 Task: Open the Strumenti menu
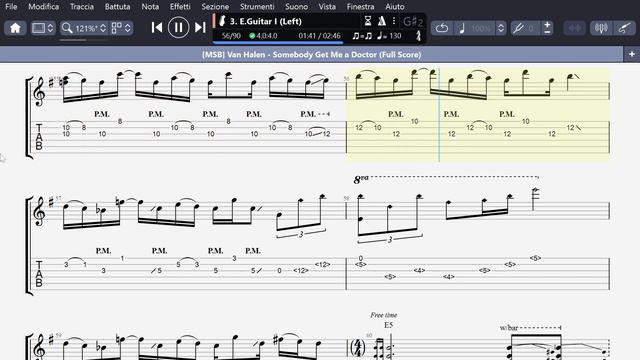[257, 7]
